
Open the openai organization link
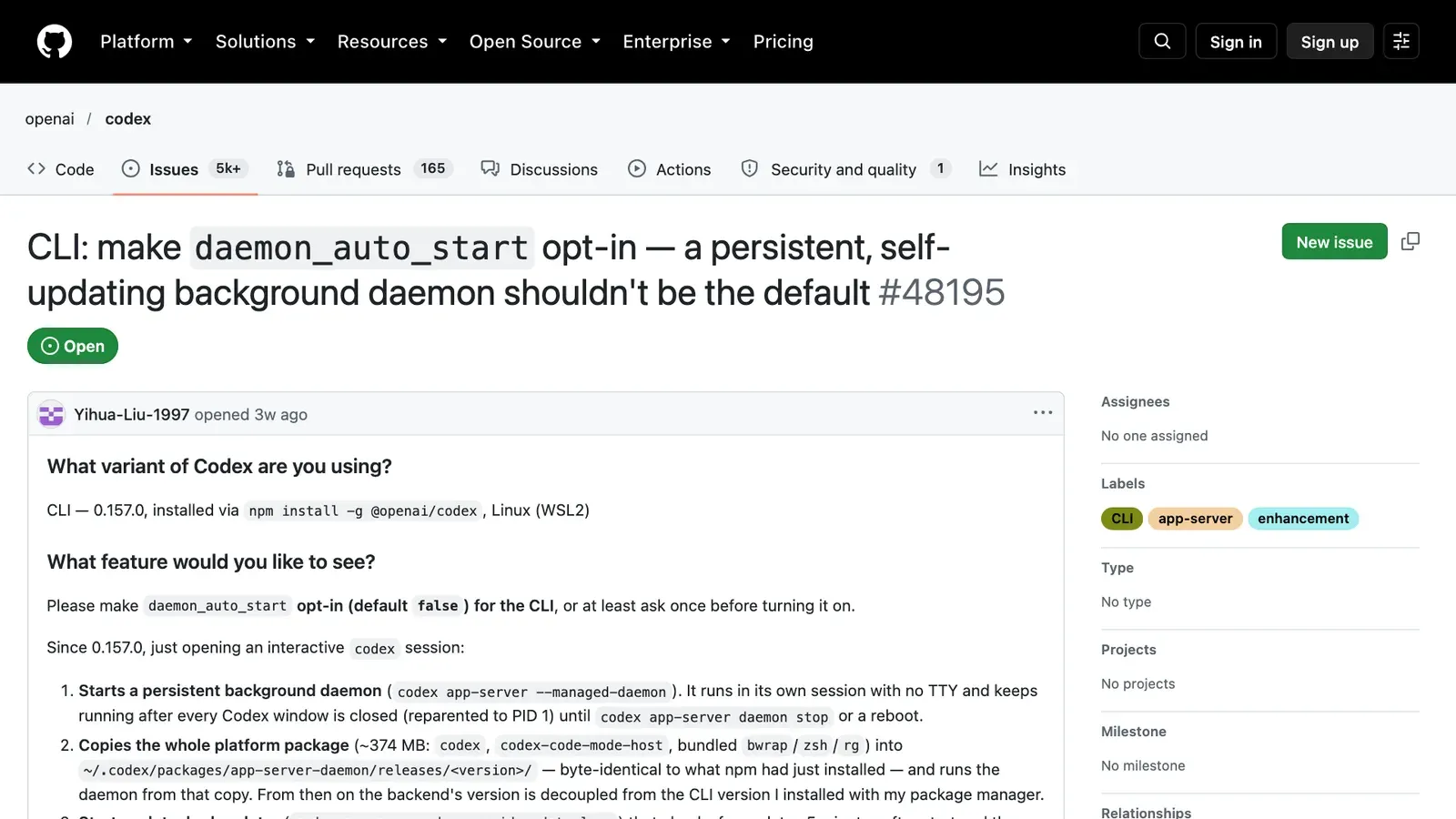pyautogui.click(x=50, y=119)
